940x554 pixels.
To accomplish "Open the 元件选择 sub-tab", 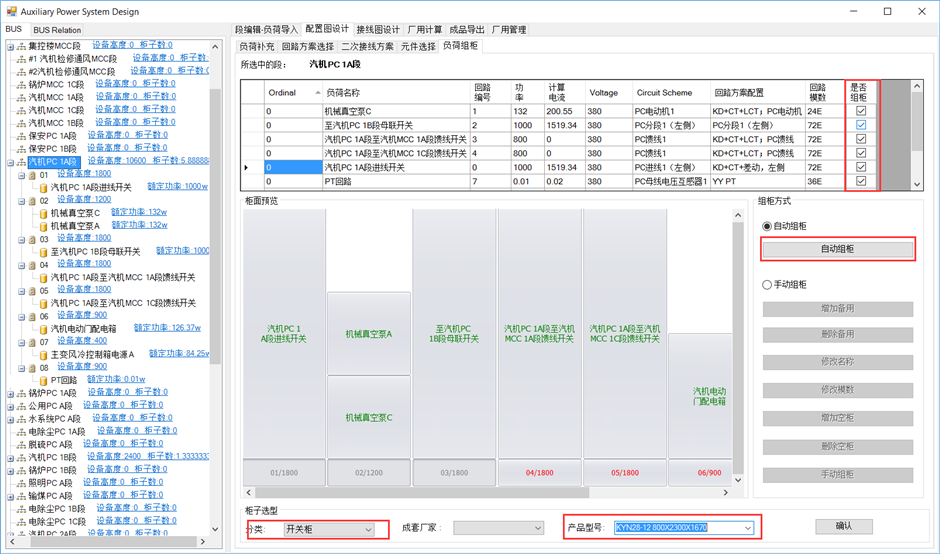I will [x=418, y=46].
